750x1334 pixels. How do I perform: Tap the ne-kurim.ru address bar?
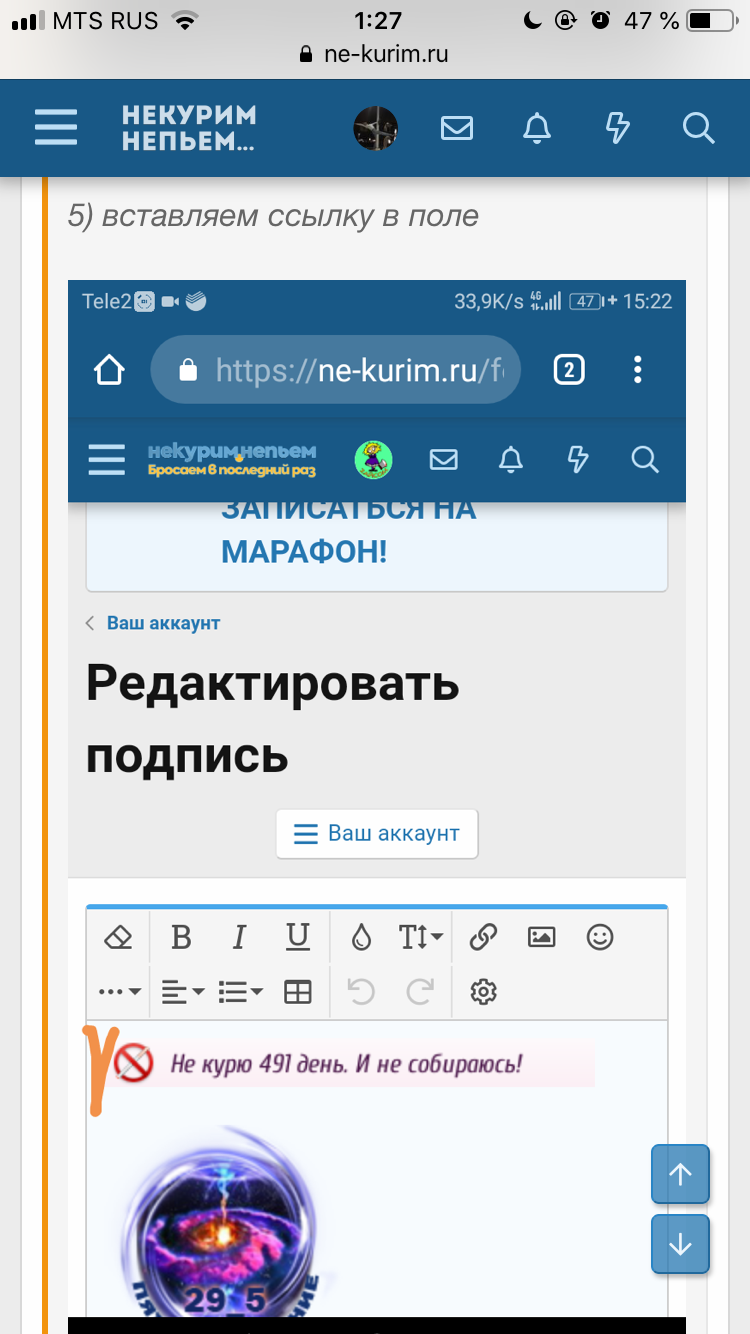375,54
